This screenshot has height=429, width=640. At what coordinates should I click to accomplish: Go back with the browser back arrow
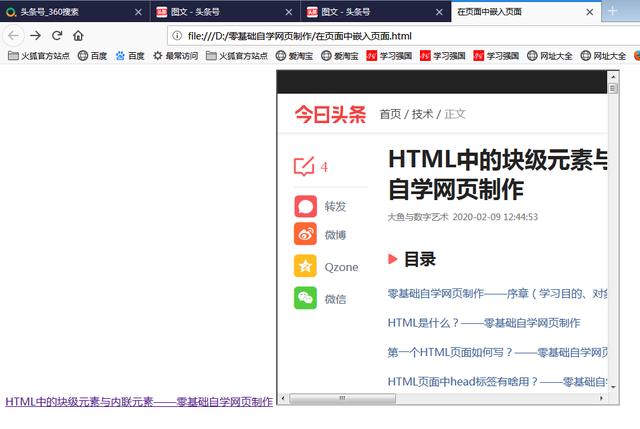point(13,36)
